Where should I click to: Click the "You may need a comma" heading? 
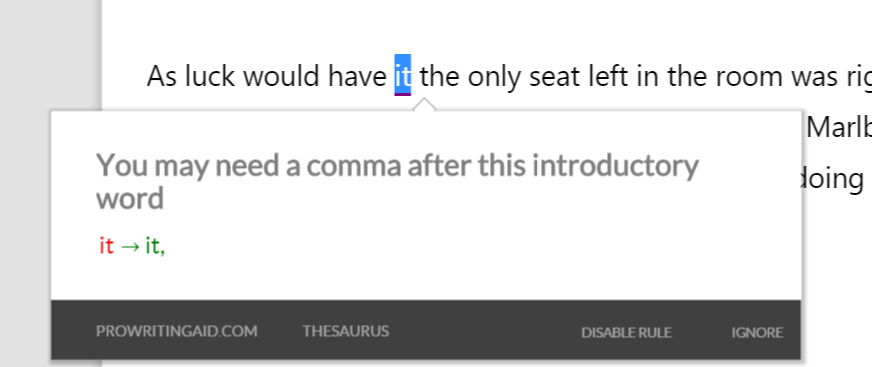tap(397, 181)
